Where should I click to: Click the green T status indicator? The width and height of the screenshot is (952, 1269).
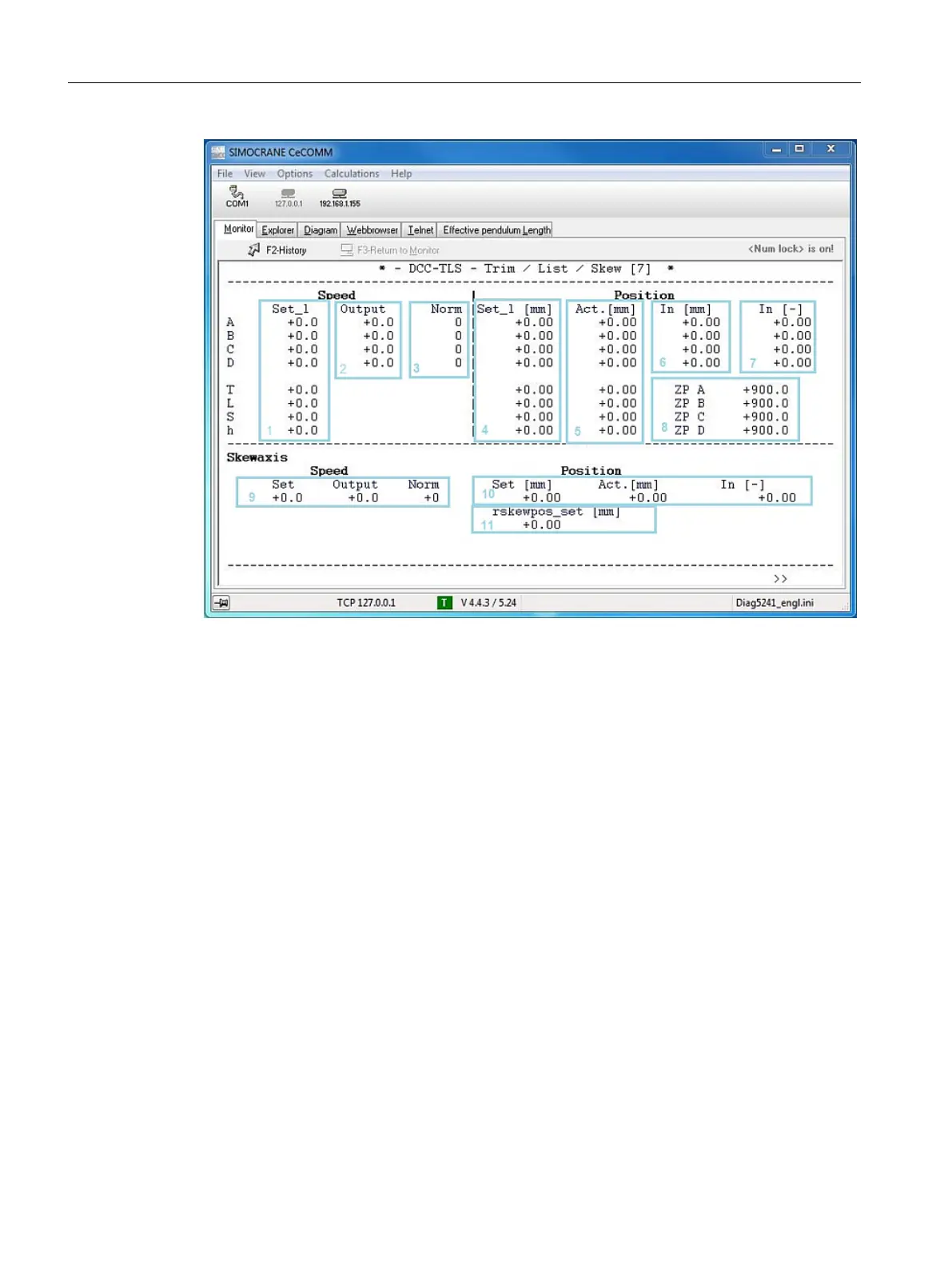(445, 603)
